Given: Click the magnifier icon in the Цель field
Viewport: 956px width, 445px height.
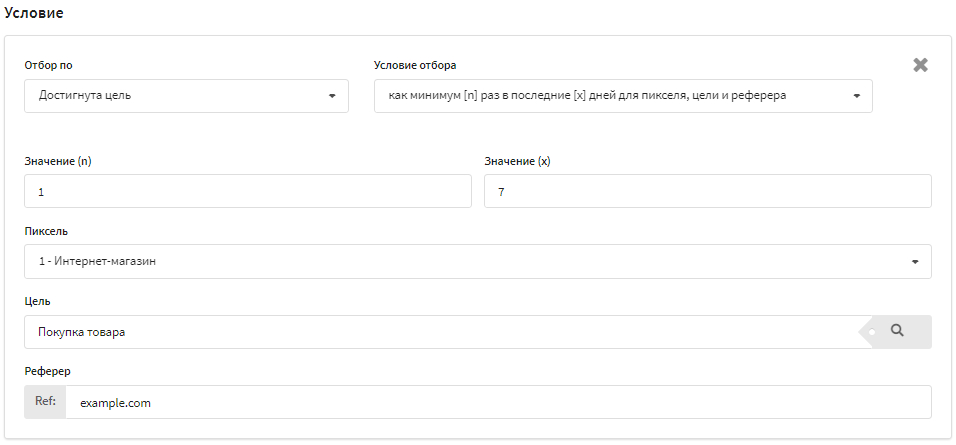Looking at the screenshot, I should tap(896, 331).
